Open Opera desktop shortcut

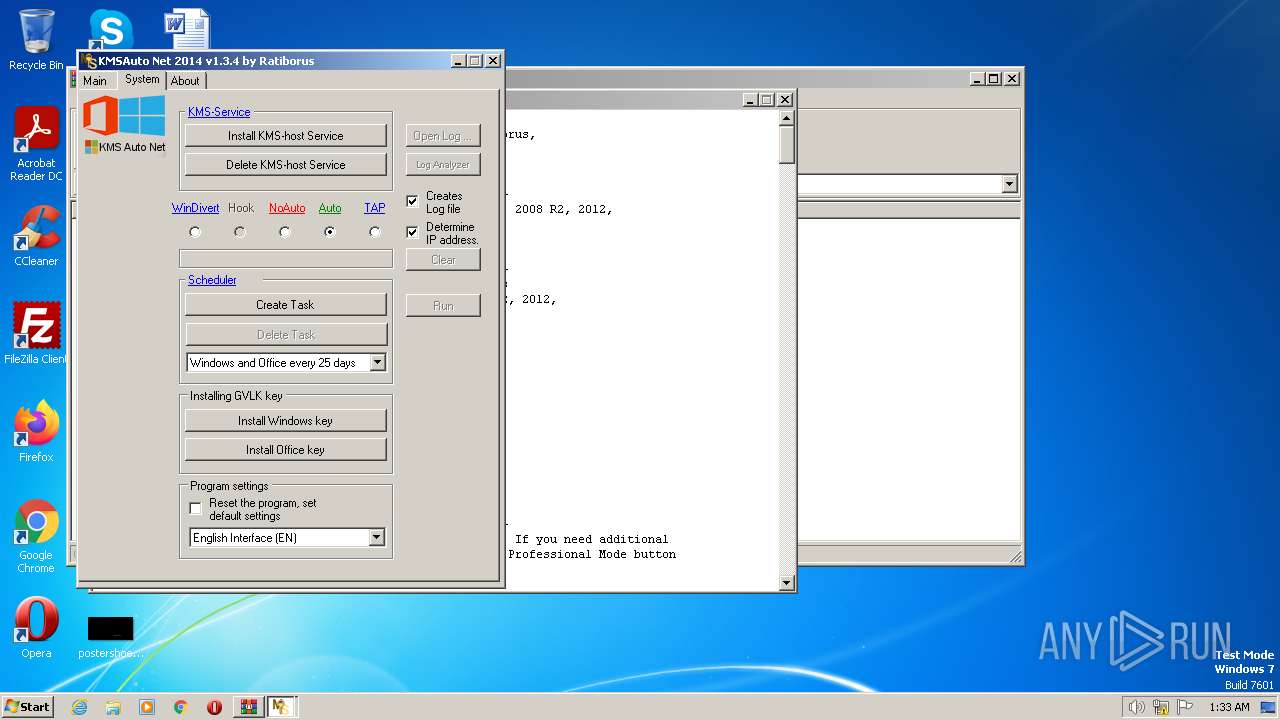pyautogui.click(x=36, y=628)
